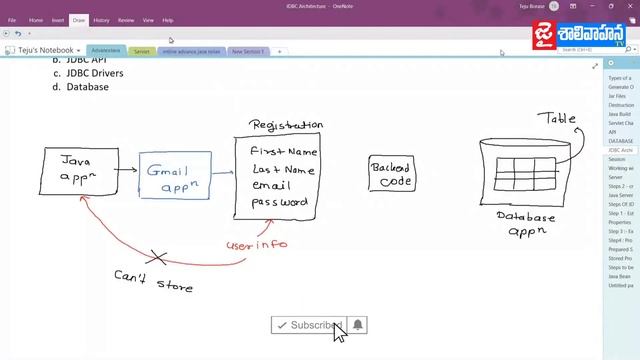
Task: Open the 'Properties' page
Action: click(620, 222)
